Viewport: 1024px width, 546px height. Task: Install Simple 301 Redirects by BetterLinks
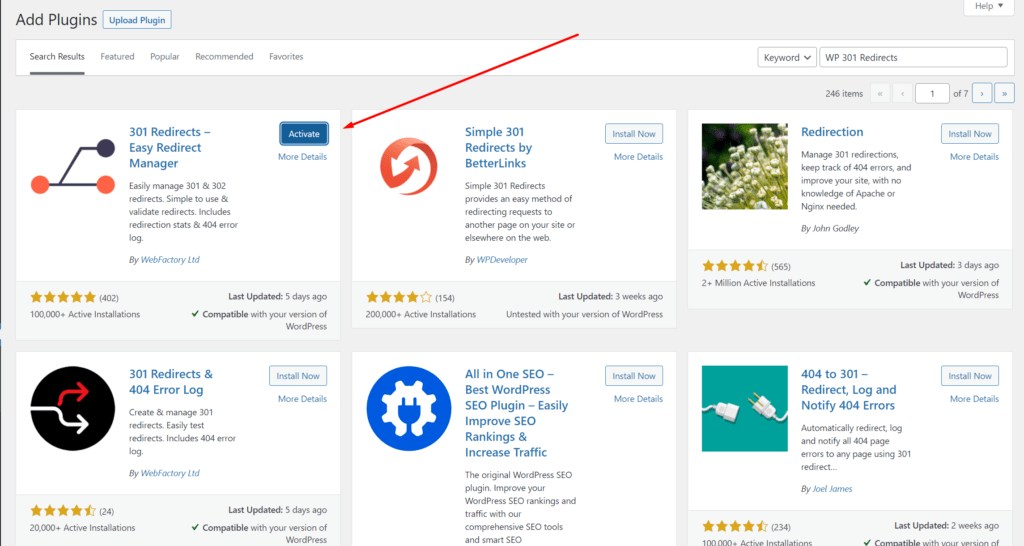click(x=633, y=134)
